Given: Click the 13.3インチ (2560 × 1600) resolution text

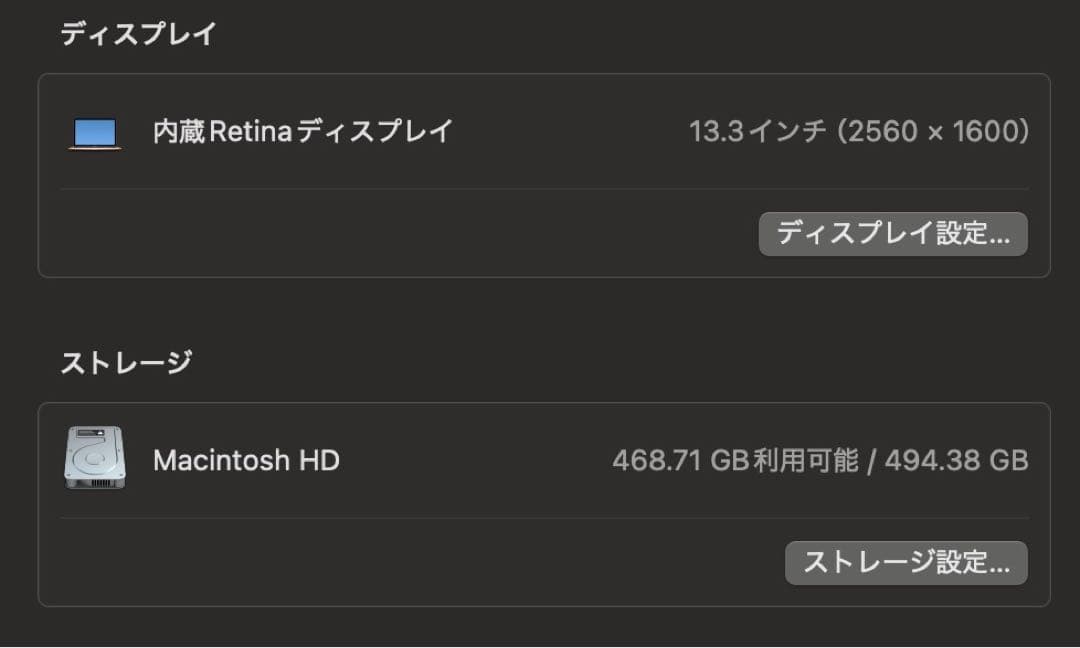Looking at the screenshot, I should point(858,131).
